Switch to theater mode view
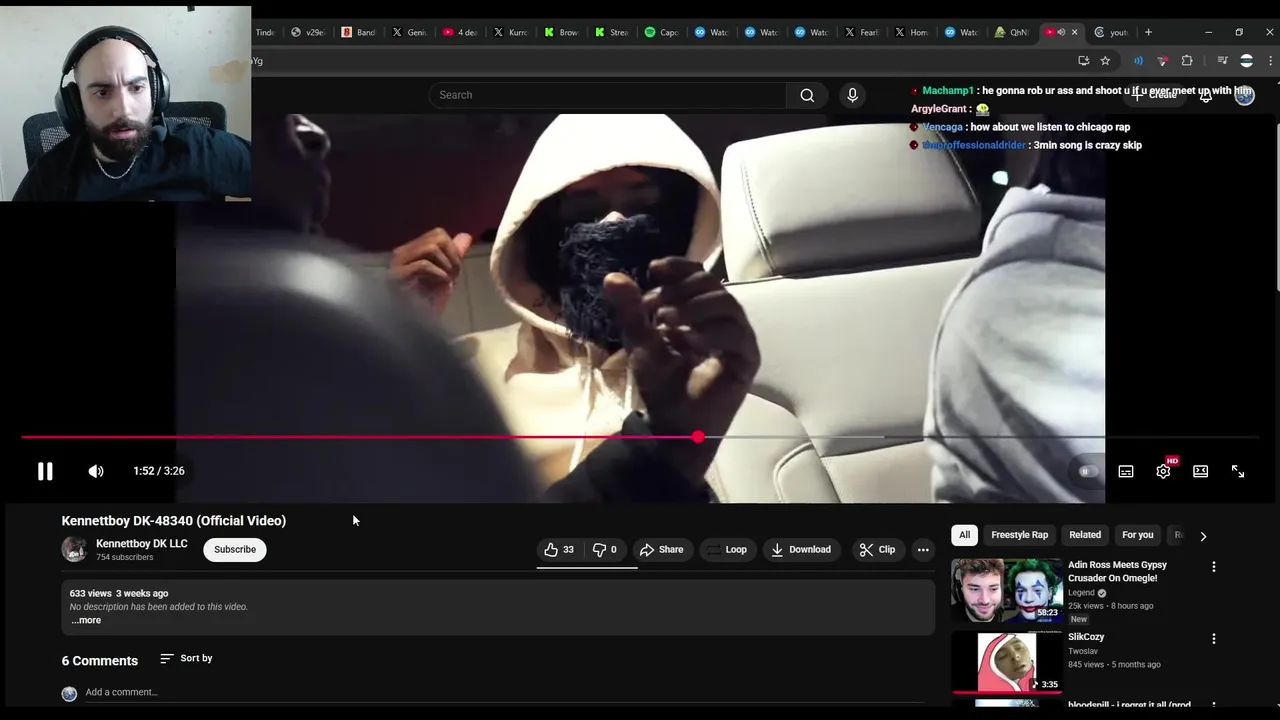The image size is (1280, 720). pyautogui.click(x=1200, y=471)
